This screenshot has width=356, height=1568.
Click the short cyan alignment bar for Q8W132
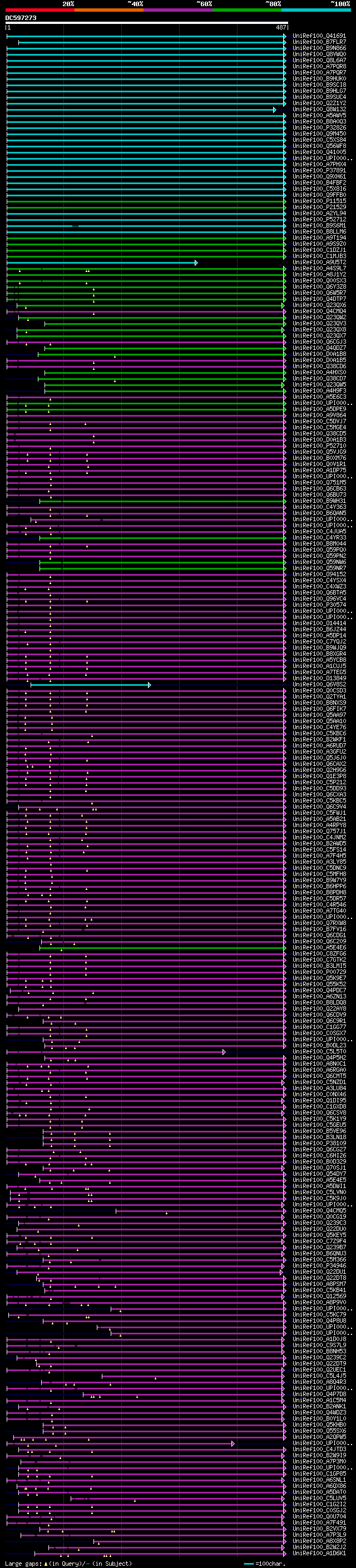click(x=141, y=110)
